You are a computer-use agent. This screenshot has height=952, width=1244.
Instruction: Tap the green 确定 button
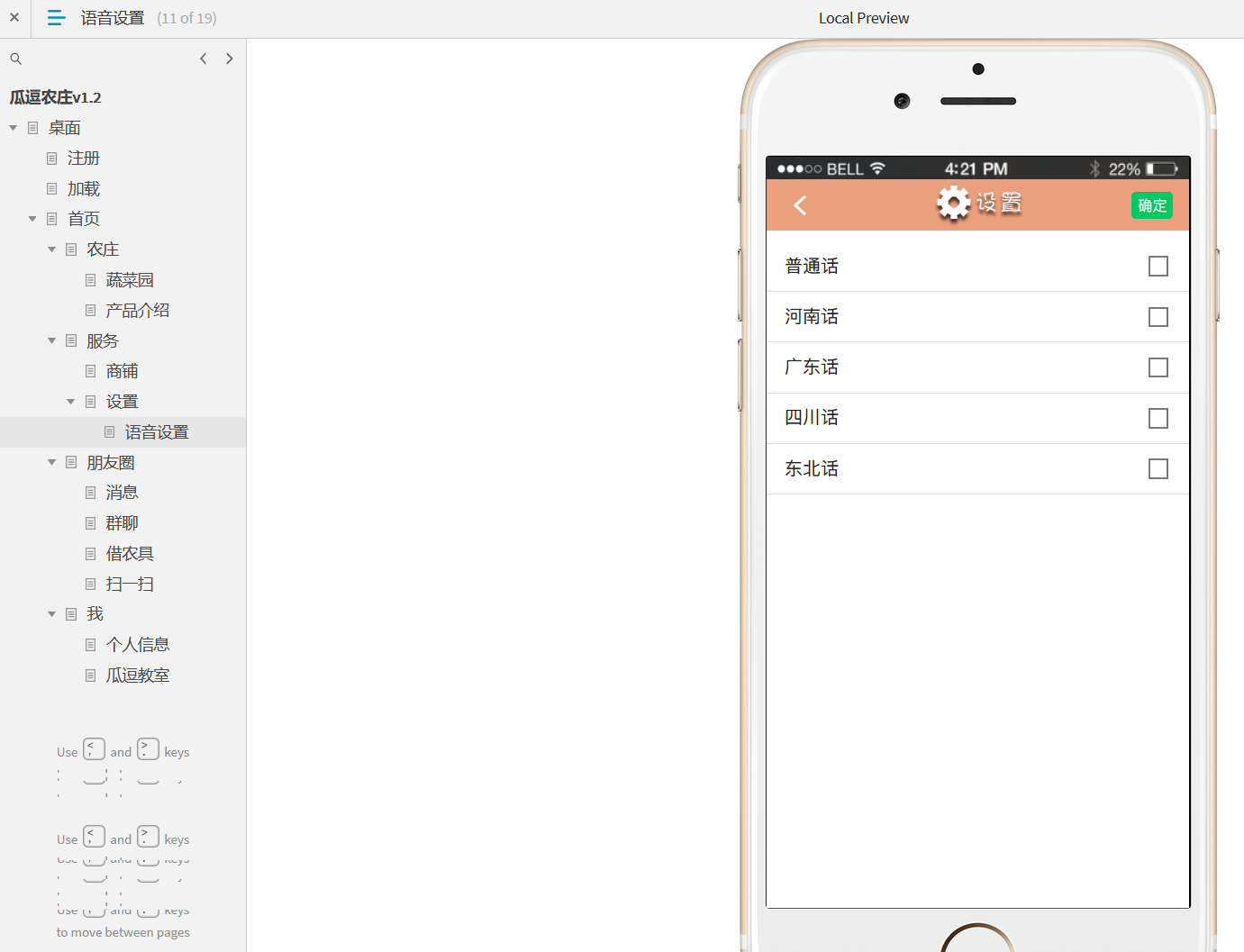pos(1152,205)
